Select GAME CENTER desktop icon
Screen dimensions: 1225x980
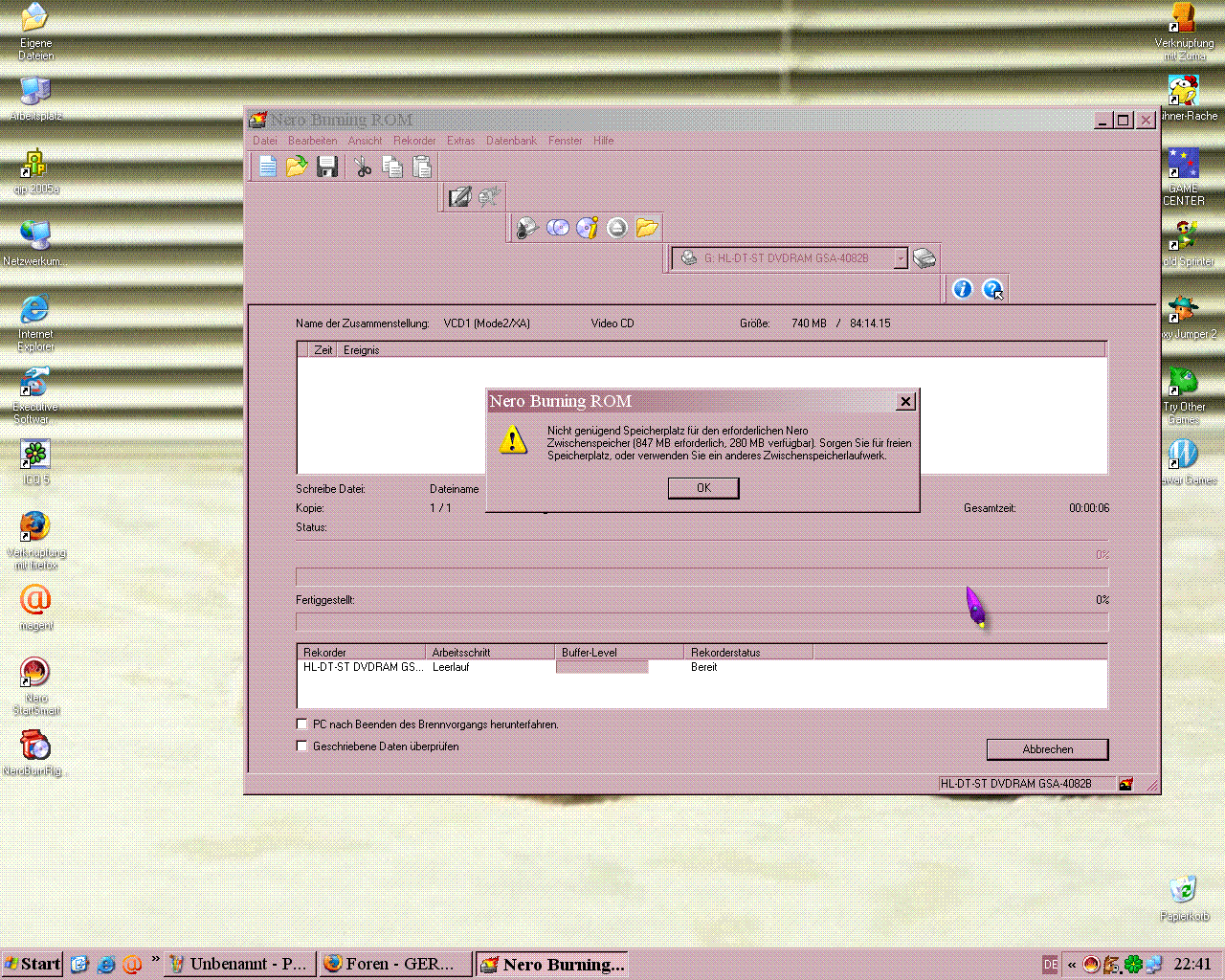(x=1184, y=176)
